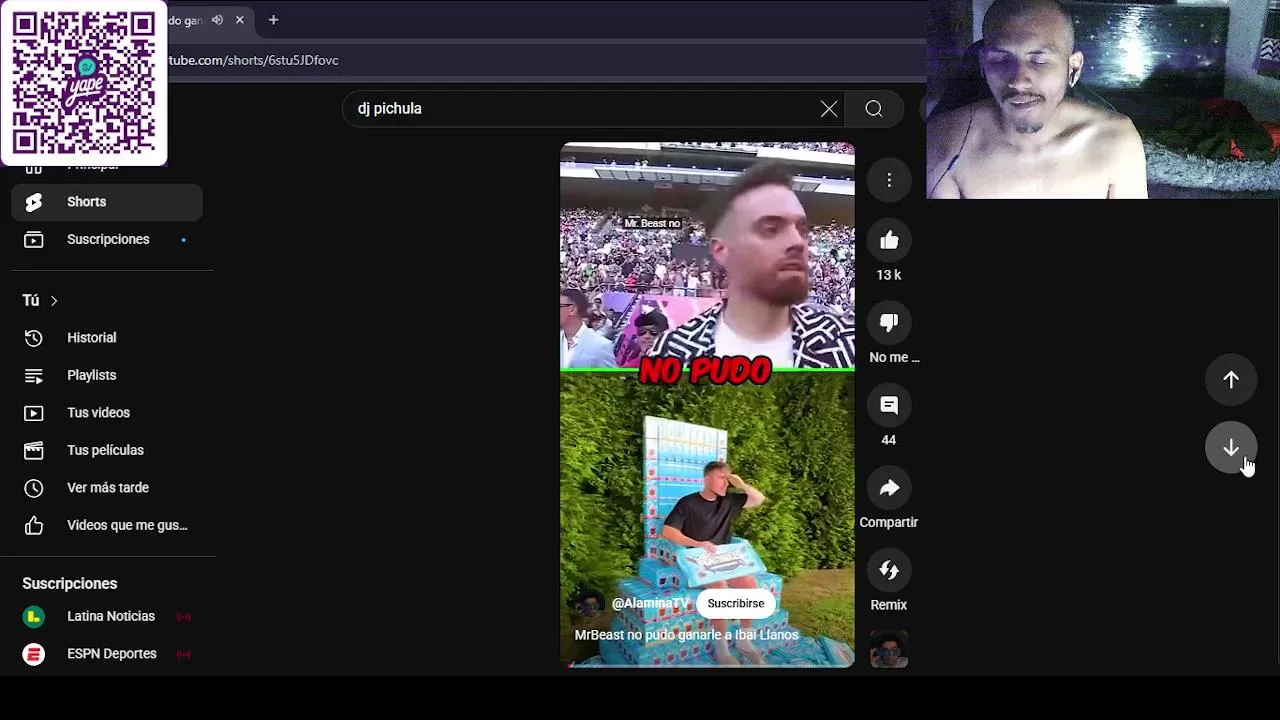
Task: Clear the search box text
Action: click(x=829, y=109)
